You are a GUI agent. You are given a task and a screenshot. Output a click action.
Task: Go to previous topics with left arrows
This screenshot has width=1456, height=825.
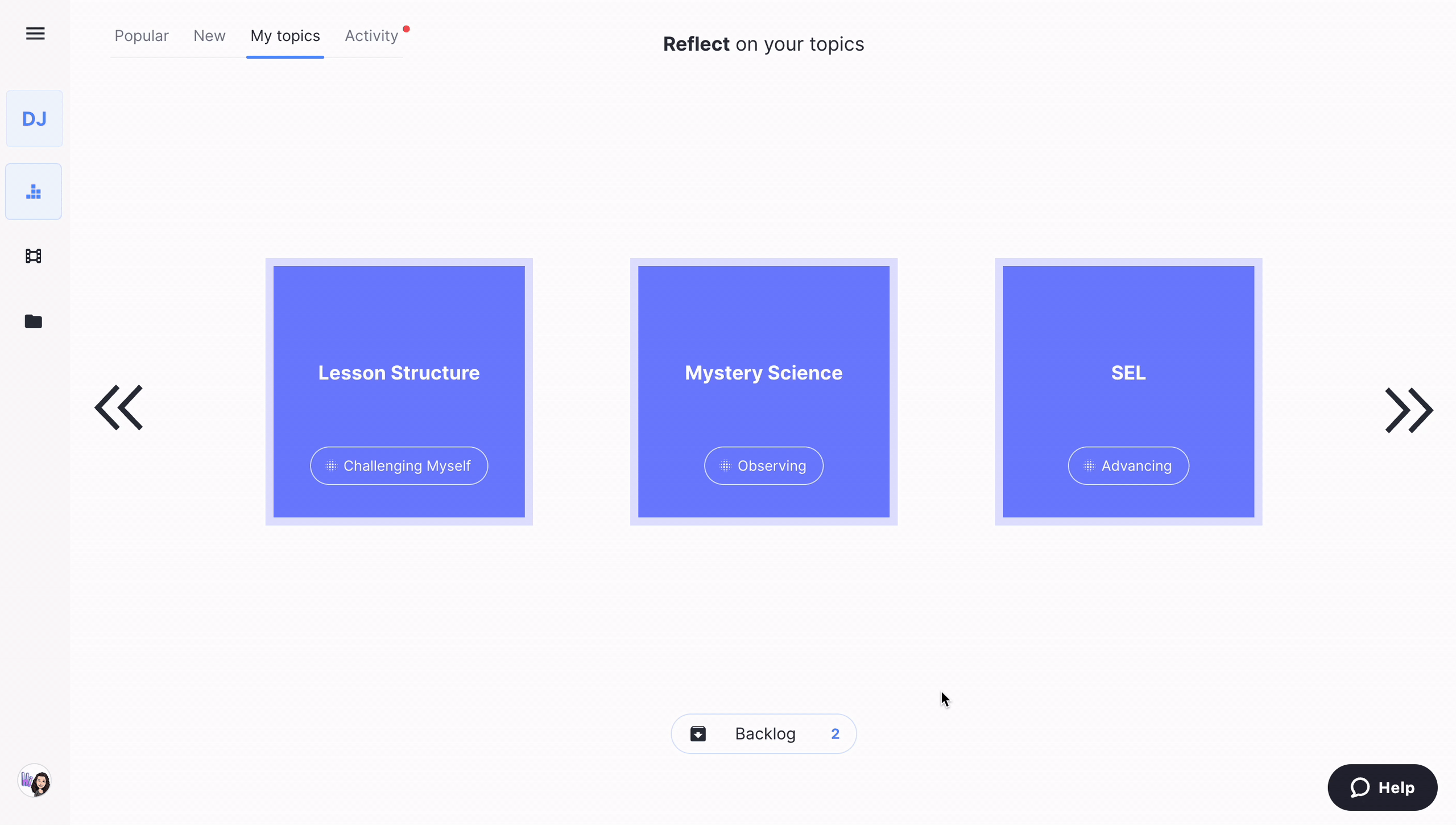(119, 408)
